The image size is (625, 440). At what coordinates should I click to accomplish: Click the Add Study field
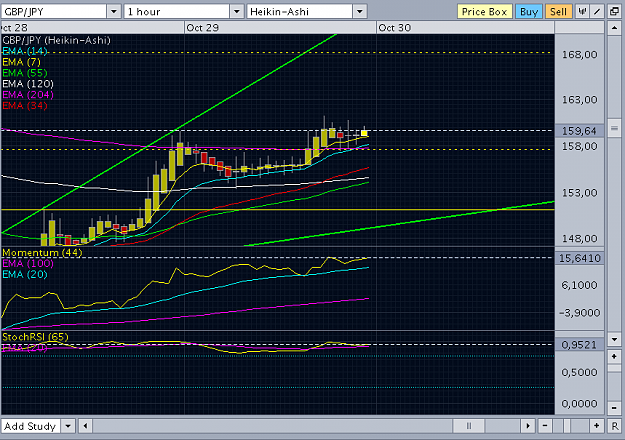coord(31,426)
